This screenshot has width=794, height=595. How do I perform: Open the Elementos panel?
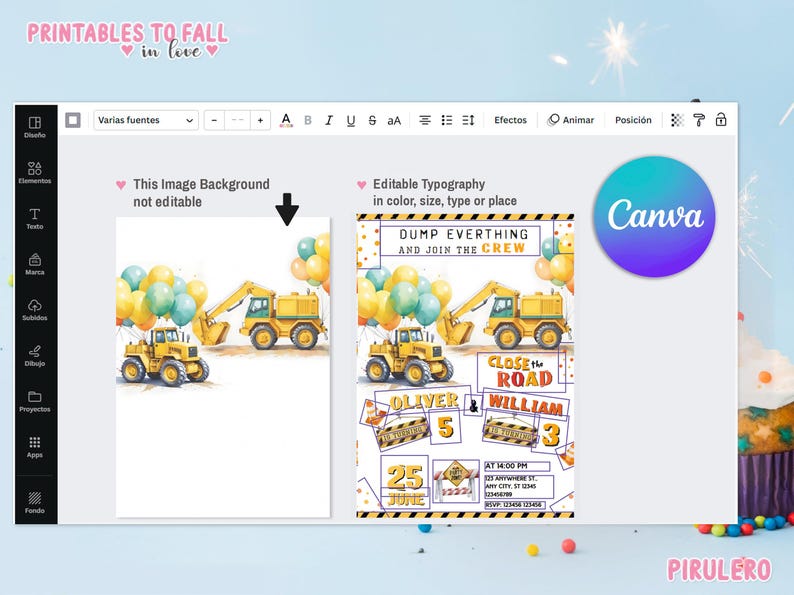(x=34, y=173)
